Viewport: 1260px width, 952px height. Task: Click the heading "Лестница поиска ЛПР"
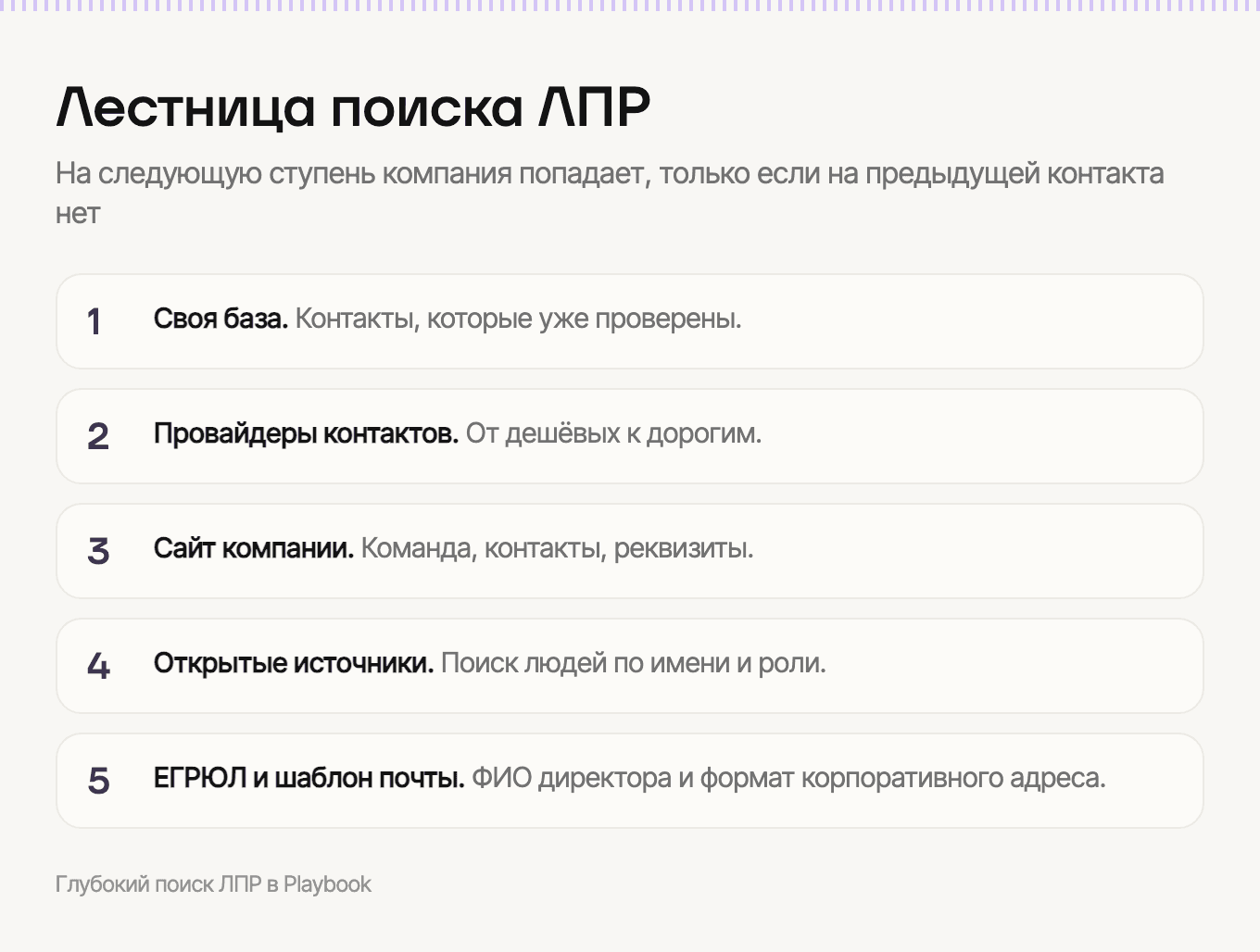coord(353,107)
